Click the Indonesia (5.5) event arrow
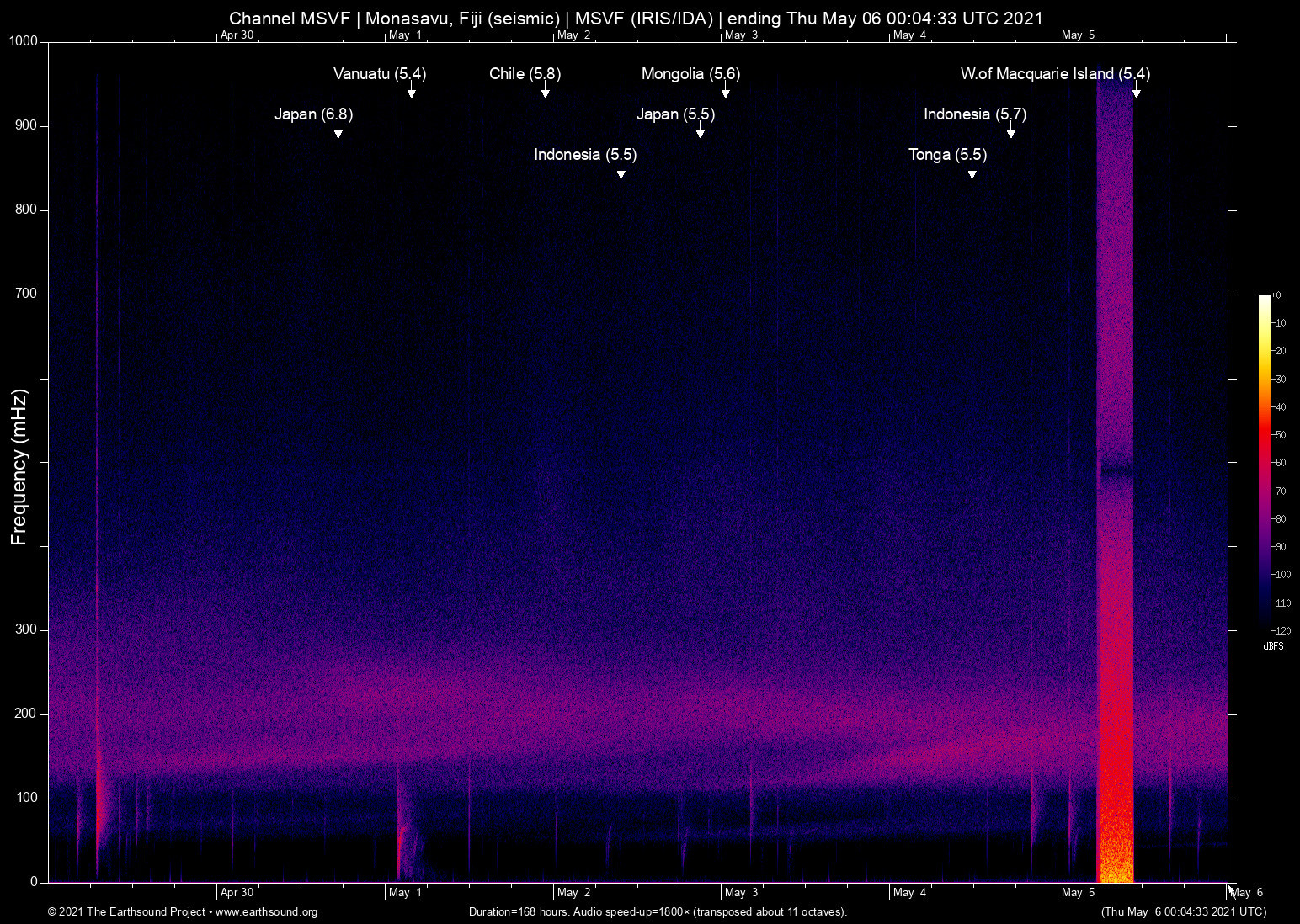The height and width of the screenshot is (924, 1300). click(x=621, y=172)
